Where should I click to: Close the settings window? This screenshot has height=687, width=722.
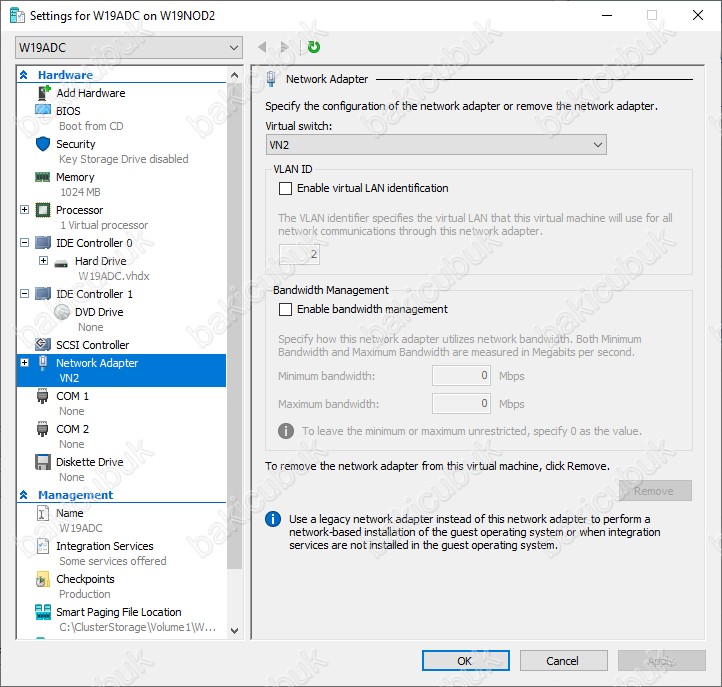pos(698,15)
